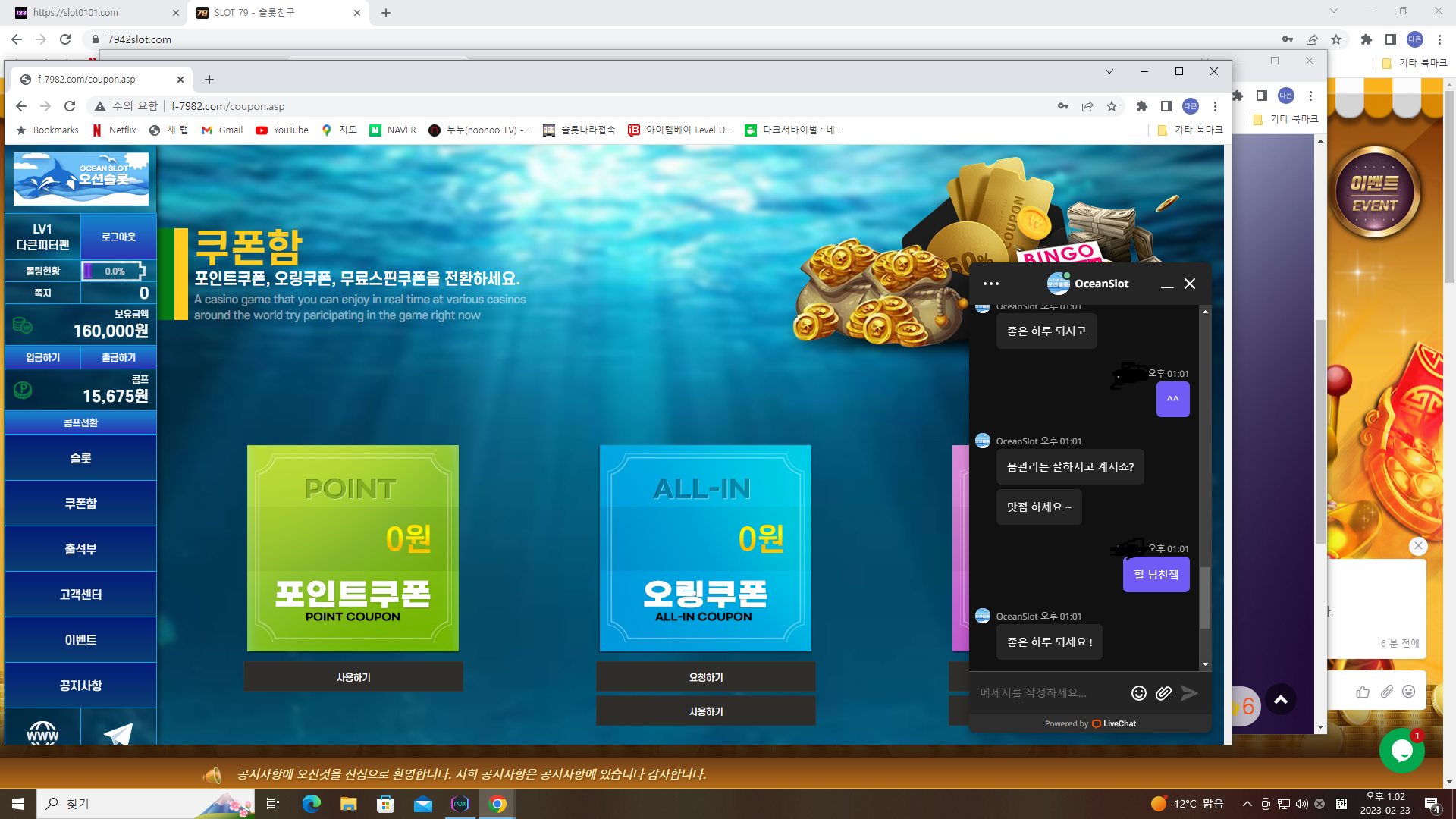The height and width of the screenshot is (819, 1456).
Task: Open the notification center icon
Action: click(x=1432, y=805)
